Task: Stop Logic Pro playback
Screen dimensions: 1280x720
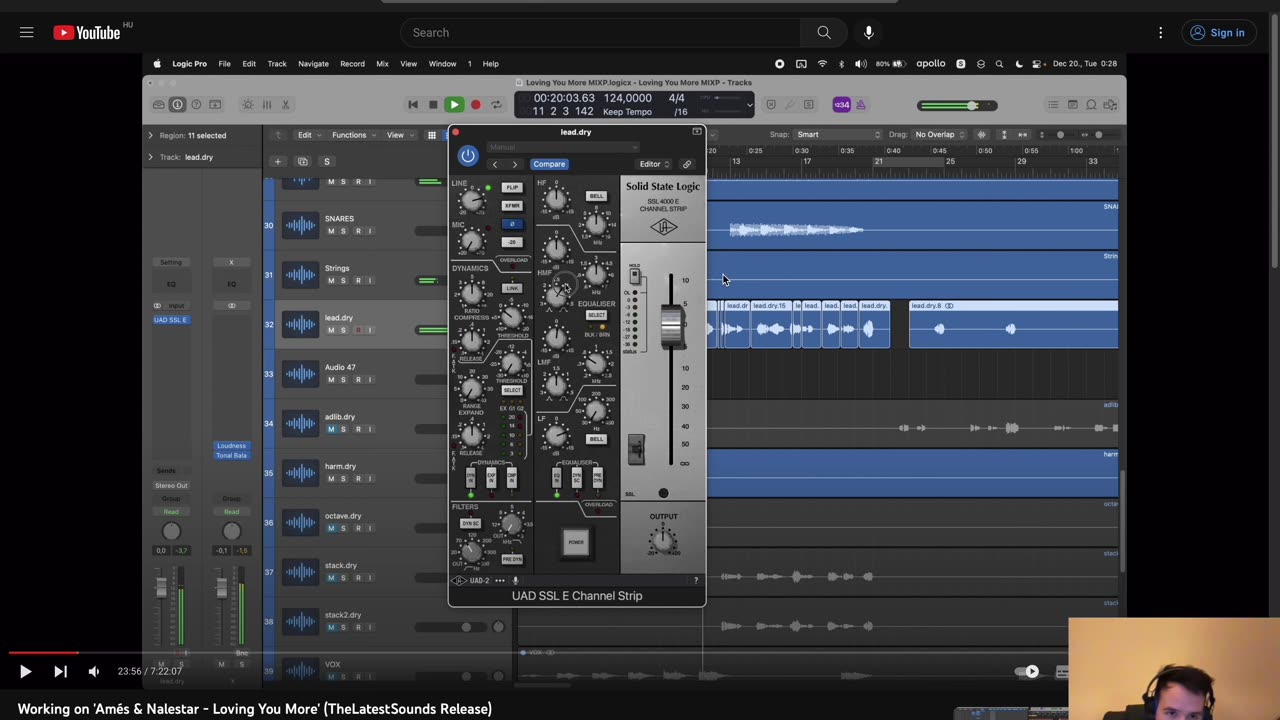Action: [x=433, y=104]
